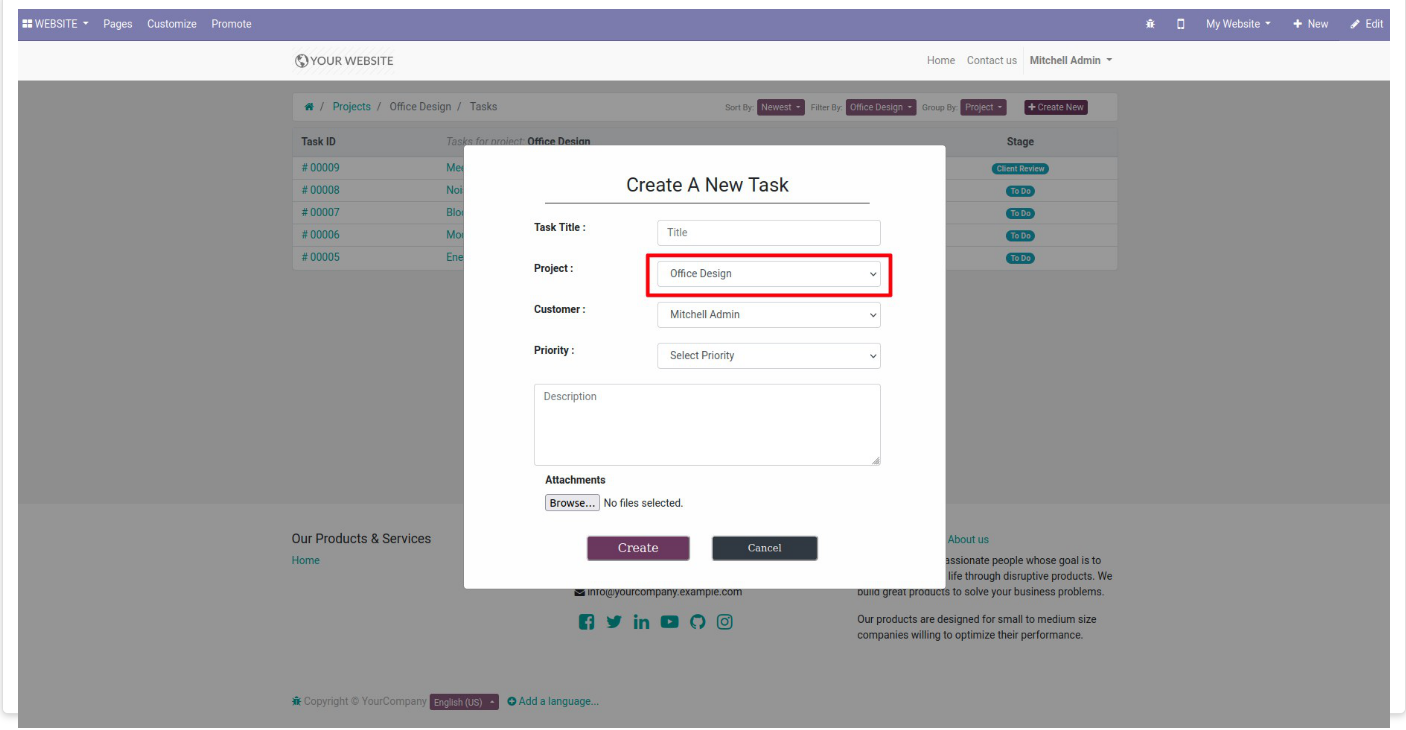Toggle the mobile preview icon
The height and width of the screenshot is (730, 1406).
coord(1181,24)
